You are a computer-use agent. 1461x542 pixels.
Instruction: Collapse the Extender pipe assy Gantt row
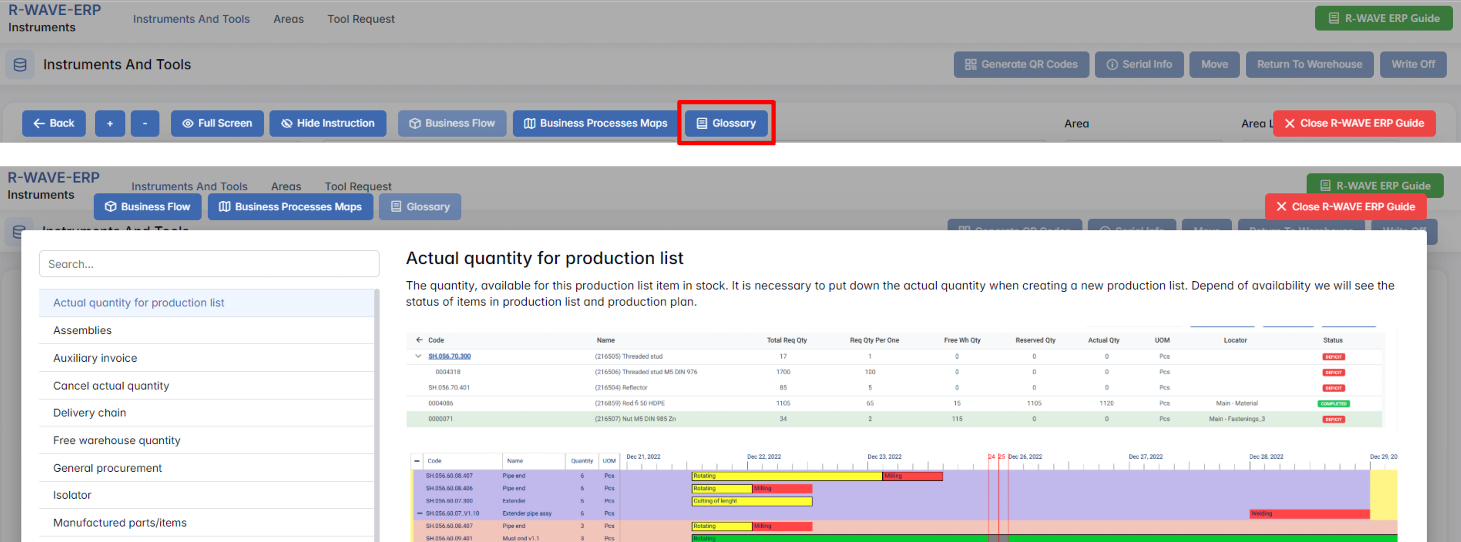coord(420,513)
